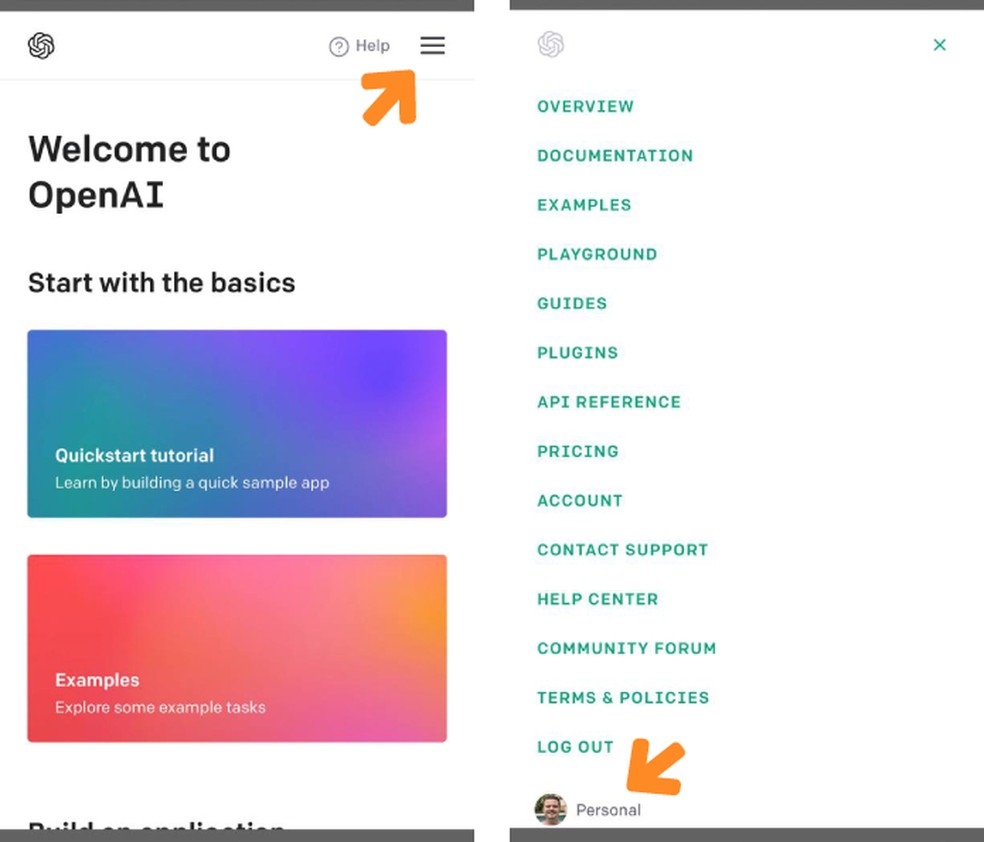Click the question mark Help icon

339,46
